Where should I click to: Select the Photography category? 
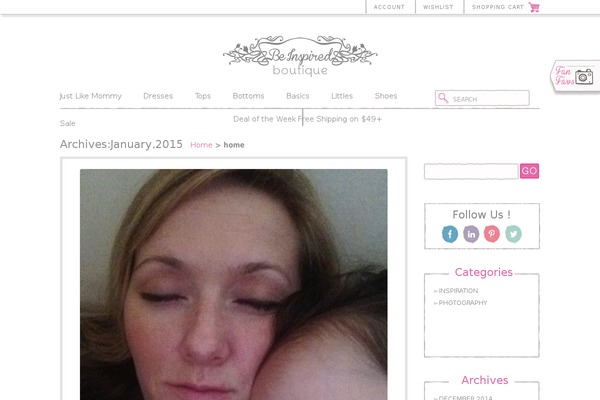coord(463,303)
